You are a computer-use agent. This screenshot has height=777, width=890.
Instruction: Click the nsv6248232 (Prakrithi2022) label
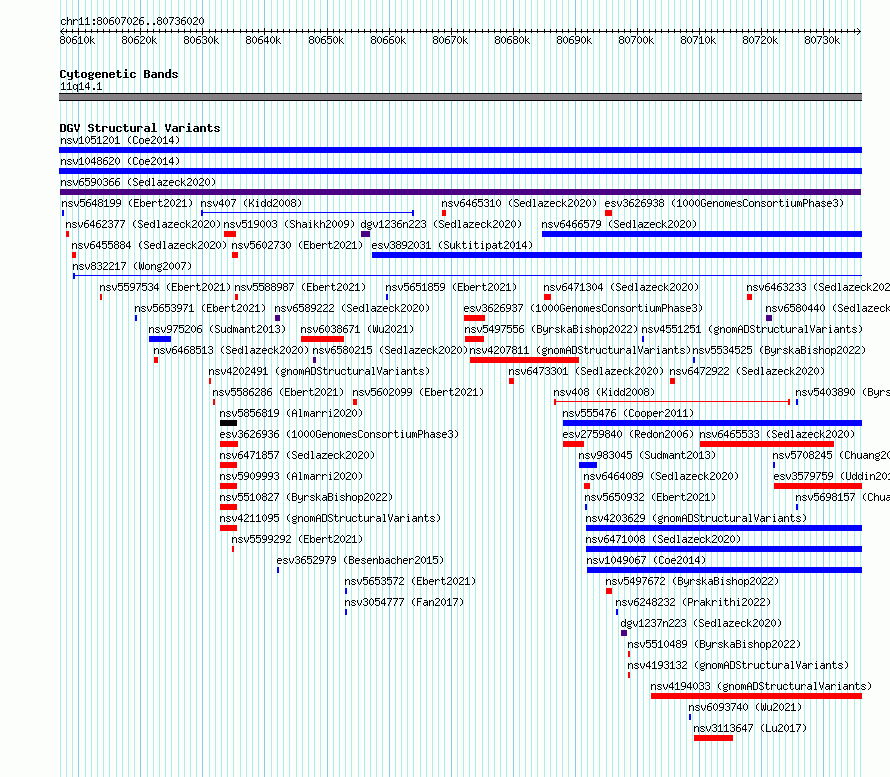(693, 602)
